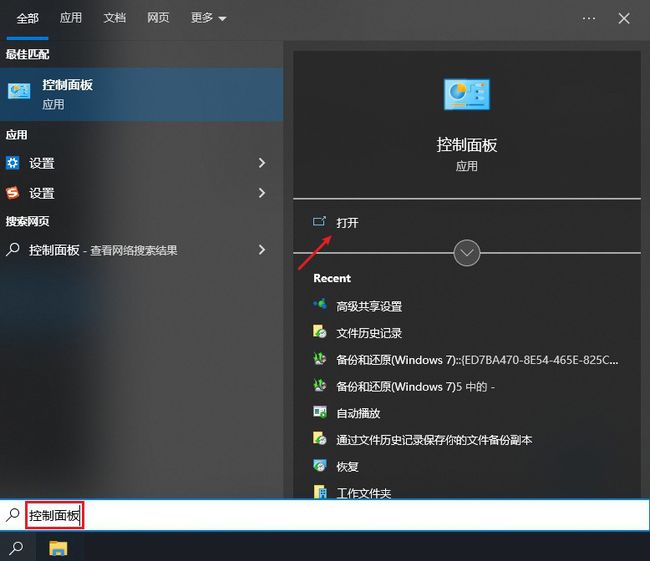
Task: Switch to the 文档 tab
Action: pyautogui.click(x=114, y=18)
